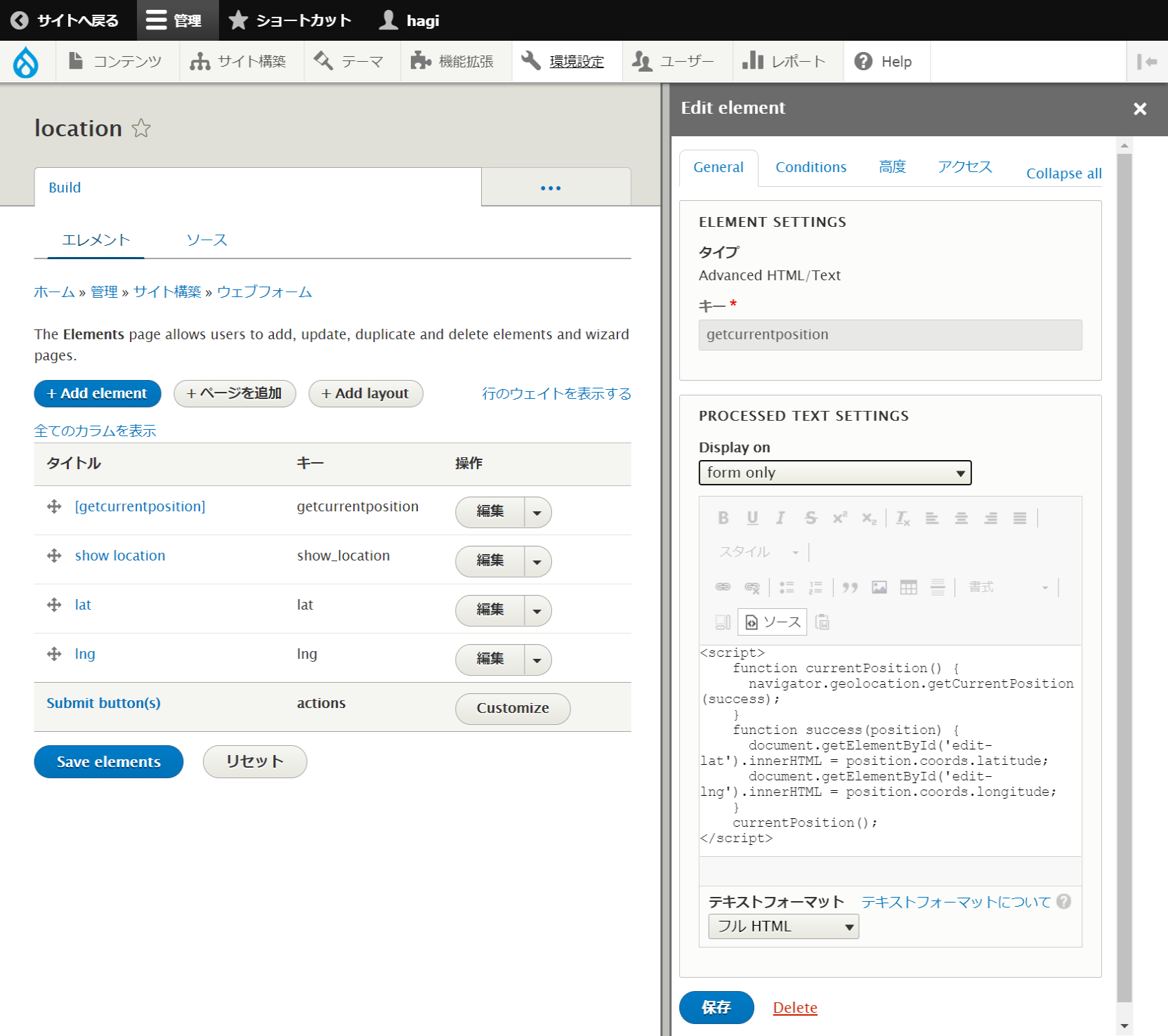Click the drag handle of the lat row

point(54,605)
